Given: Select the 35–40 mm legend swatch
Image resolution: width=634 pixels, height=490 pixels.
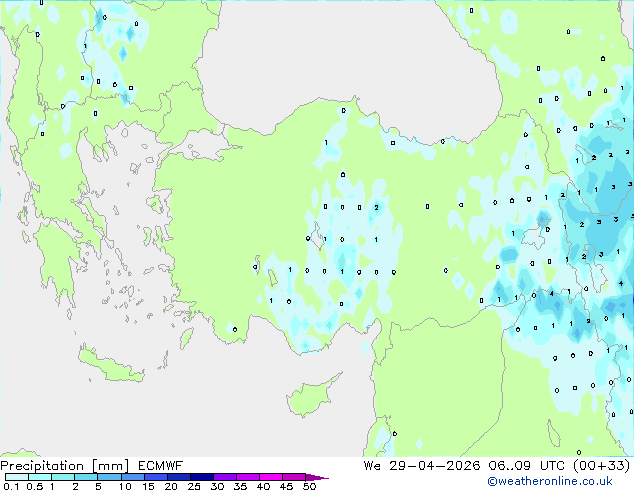Looking at the screenshot, I should tap(247, 477).
